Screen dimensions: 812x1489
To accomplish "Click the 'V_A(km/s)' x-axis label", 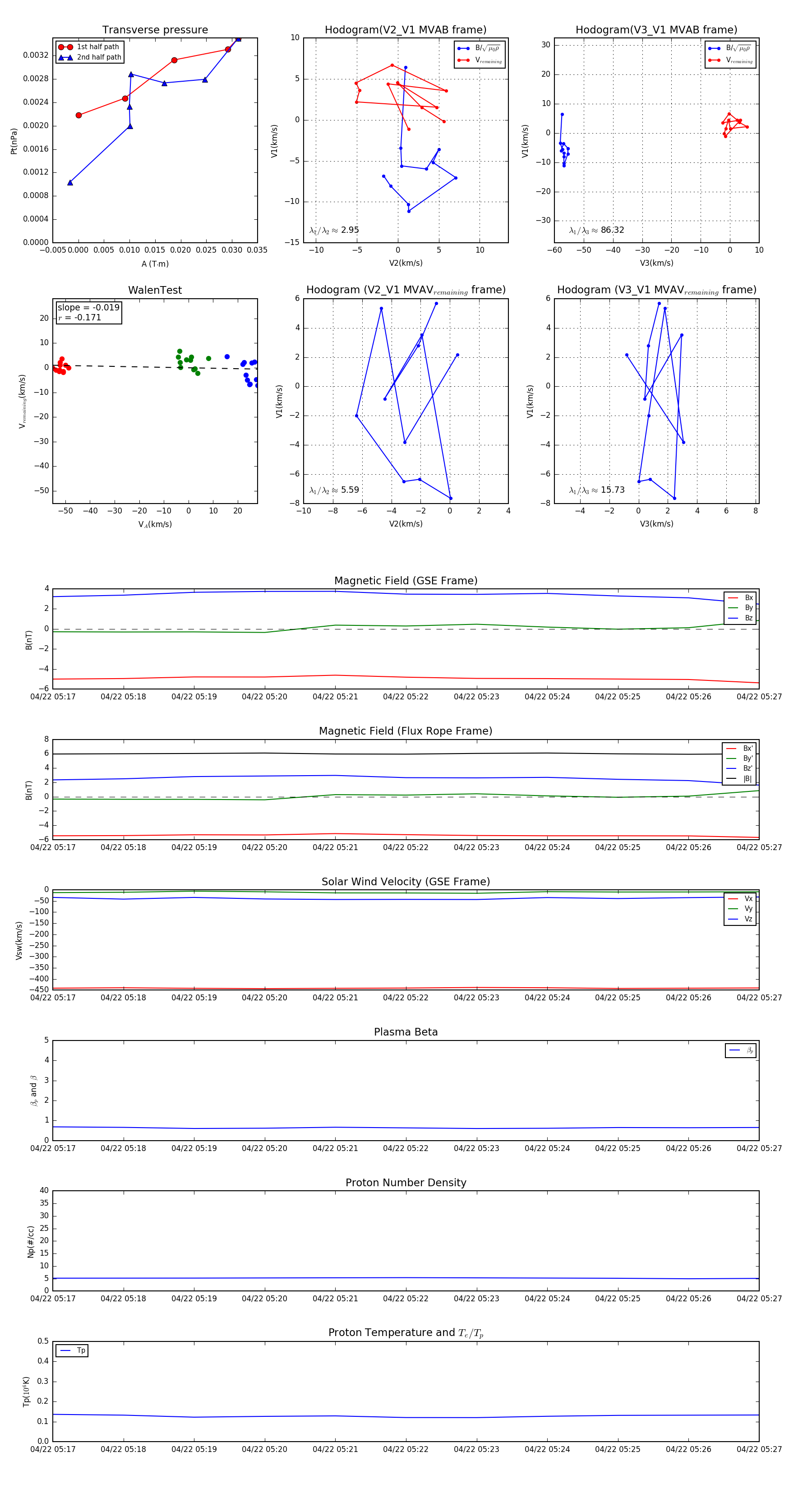I will (155, 524).
